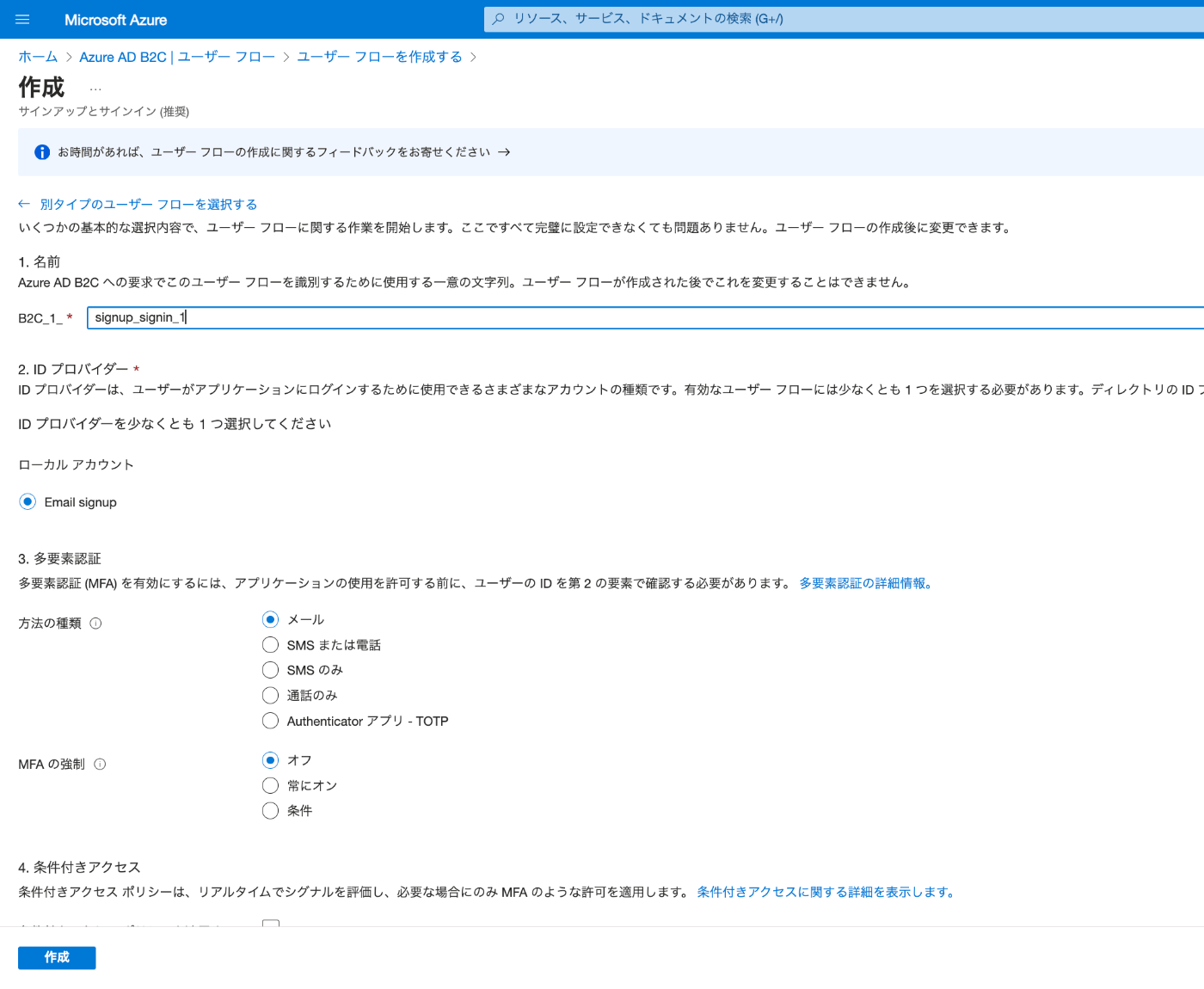Select 通話のみ MFA method
Viewport: 1204px width, 989px height.
[270, 696]
